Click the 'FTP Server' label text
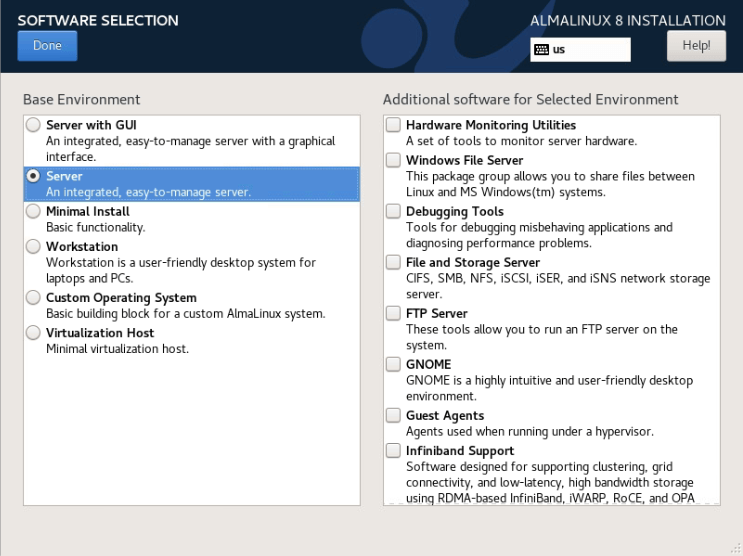 pyautogui.click(x=437, y=313)
